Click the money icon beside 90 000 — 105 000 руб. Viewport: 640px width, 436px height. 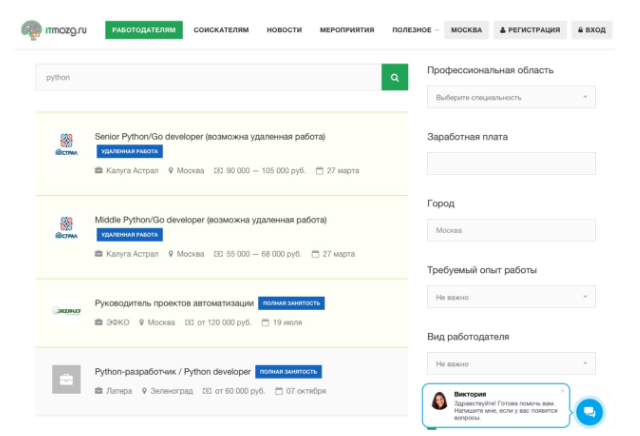point(218,171)
